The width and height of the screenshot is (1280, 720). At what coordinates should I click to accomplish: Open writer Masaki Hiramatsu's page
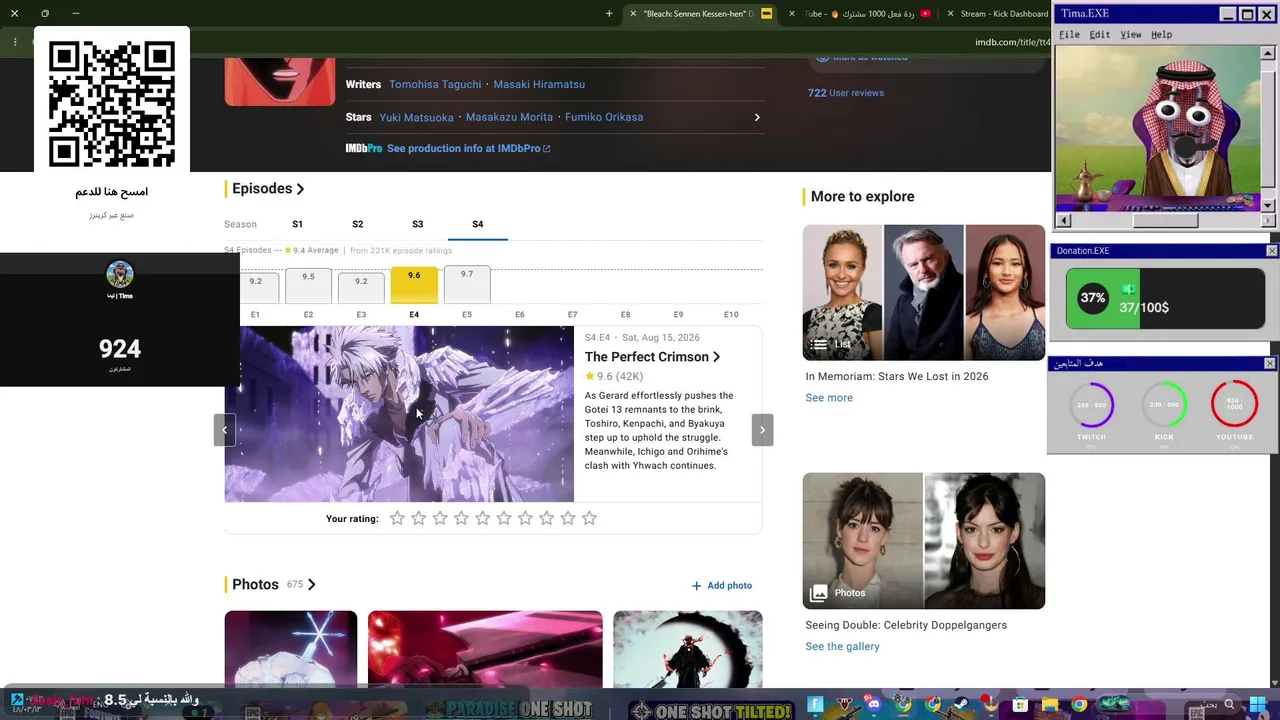pyautogui.click(x=539, y=85)
